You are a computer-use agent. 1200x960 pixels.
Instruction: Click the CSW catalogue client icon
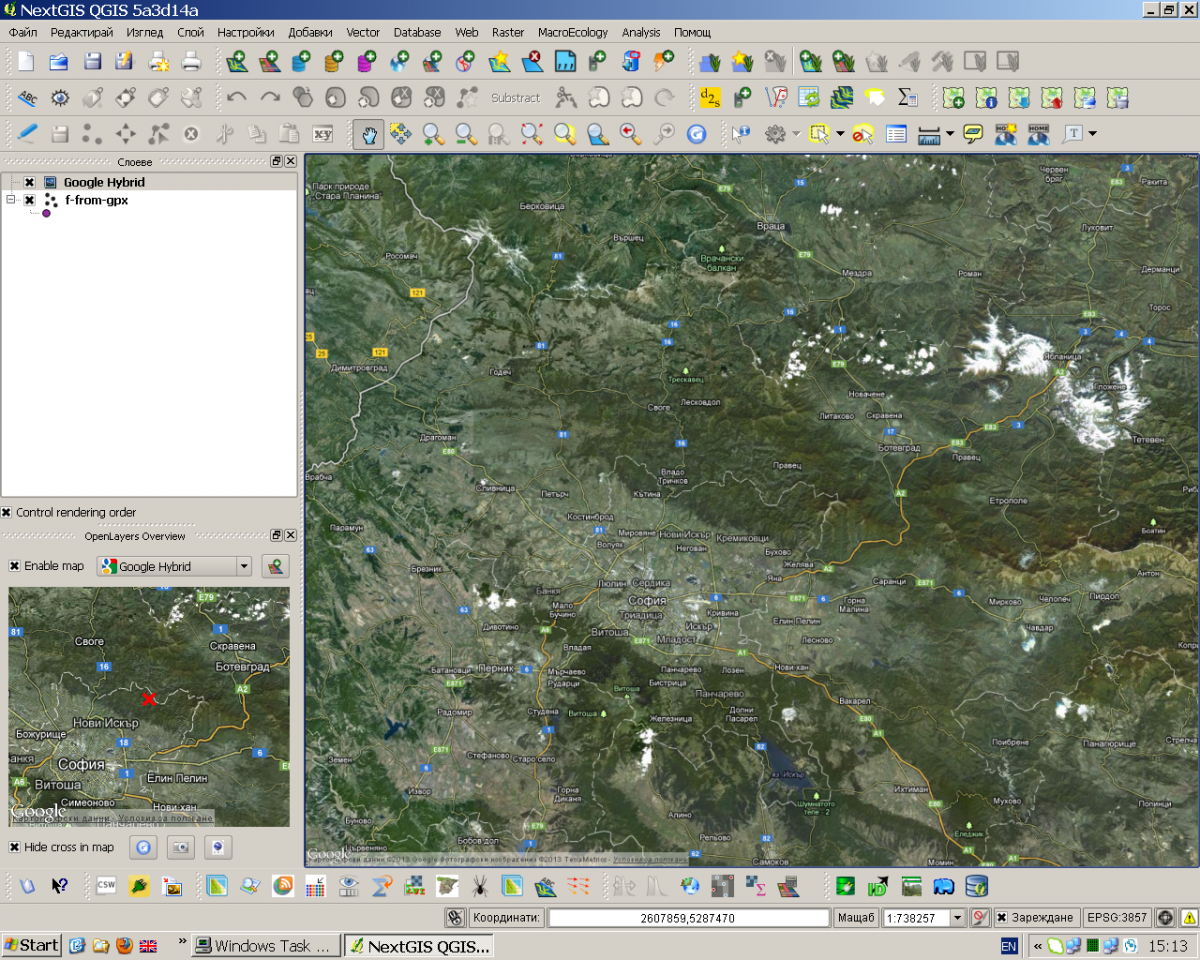(106, 886)
